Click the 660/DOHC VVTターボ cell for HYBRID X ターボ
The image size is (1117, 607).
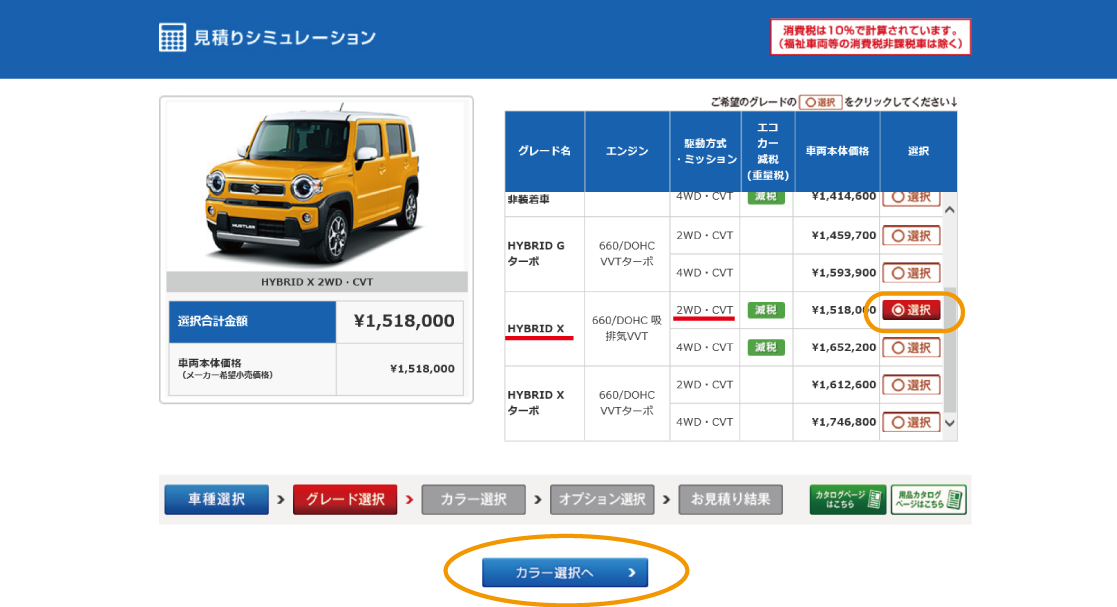point(627,403)
